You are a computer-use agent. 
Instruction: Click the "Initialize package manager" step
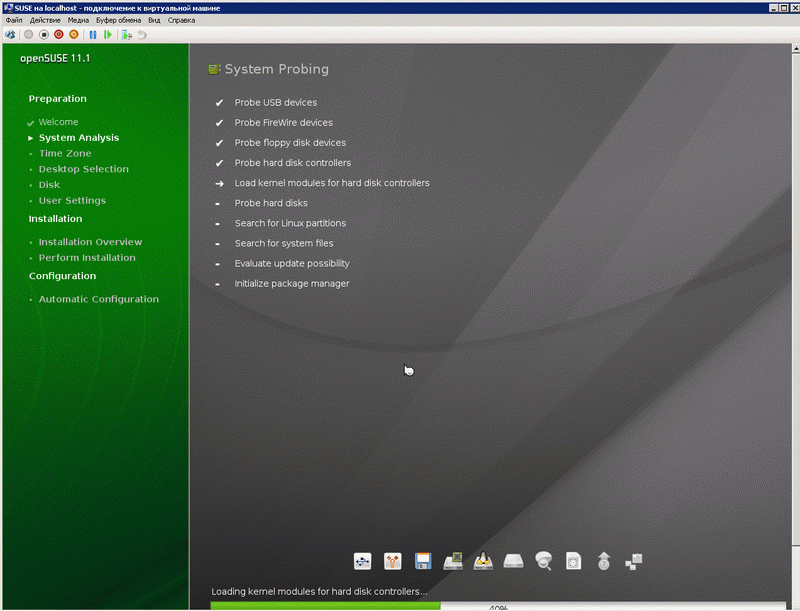click(292, 284)
